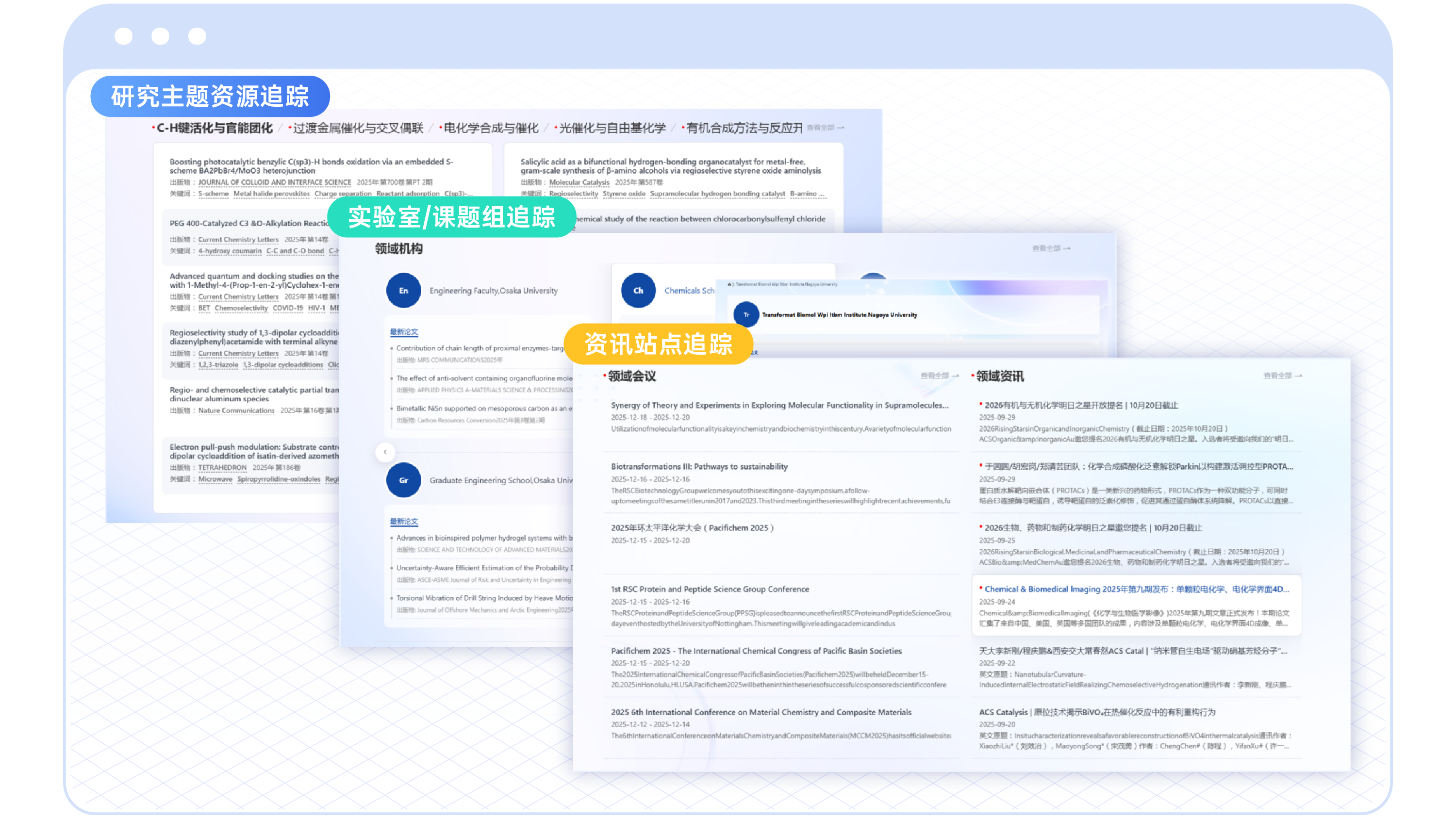Image resolution: width=1456 pixels, height=819 pixels.
Task: Click the Ch avatar for Chemicals School
Action: (638, 291)
